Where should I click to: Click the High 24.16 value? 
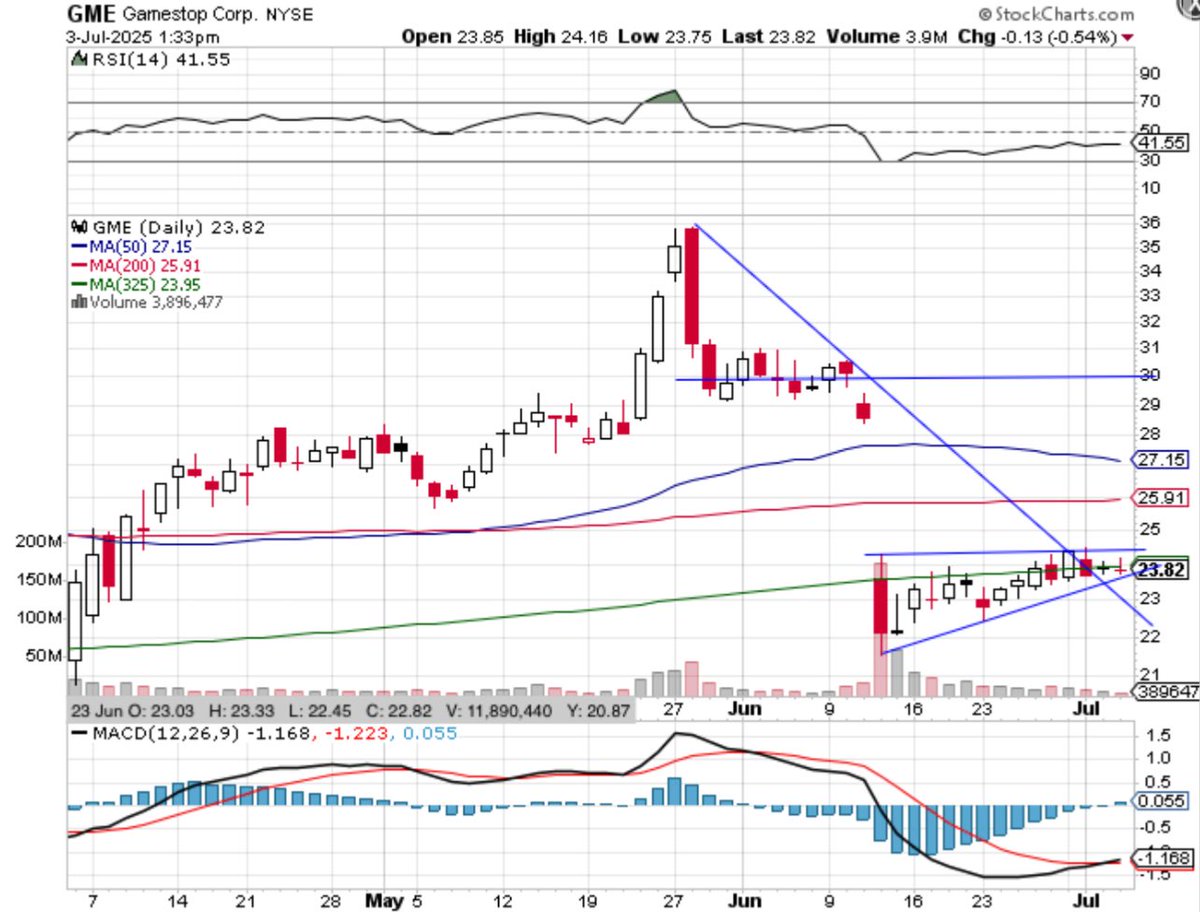click(561, 37)
